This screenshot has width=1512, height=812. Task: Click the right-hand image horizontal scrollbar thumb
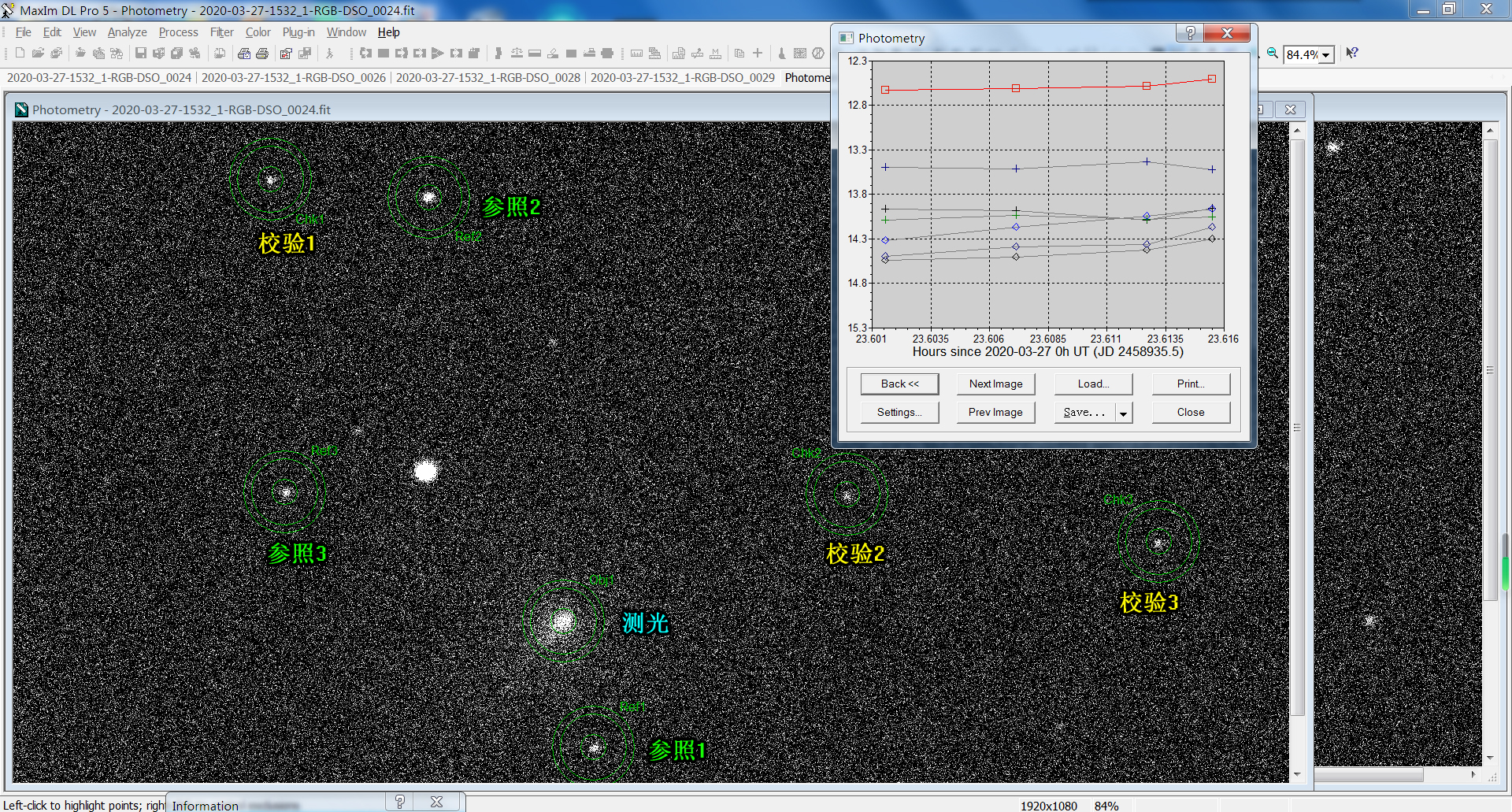pyautogui.click(x=1369, y=775)
